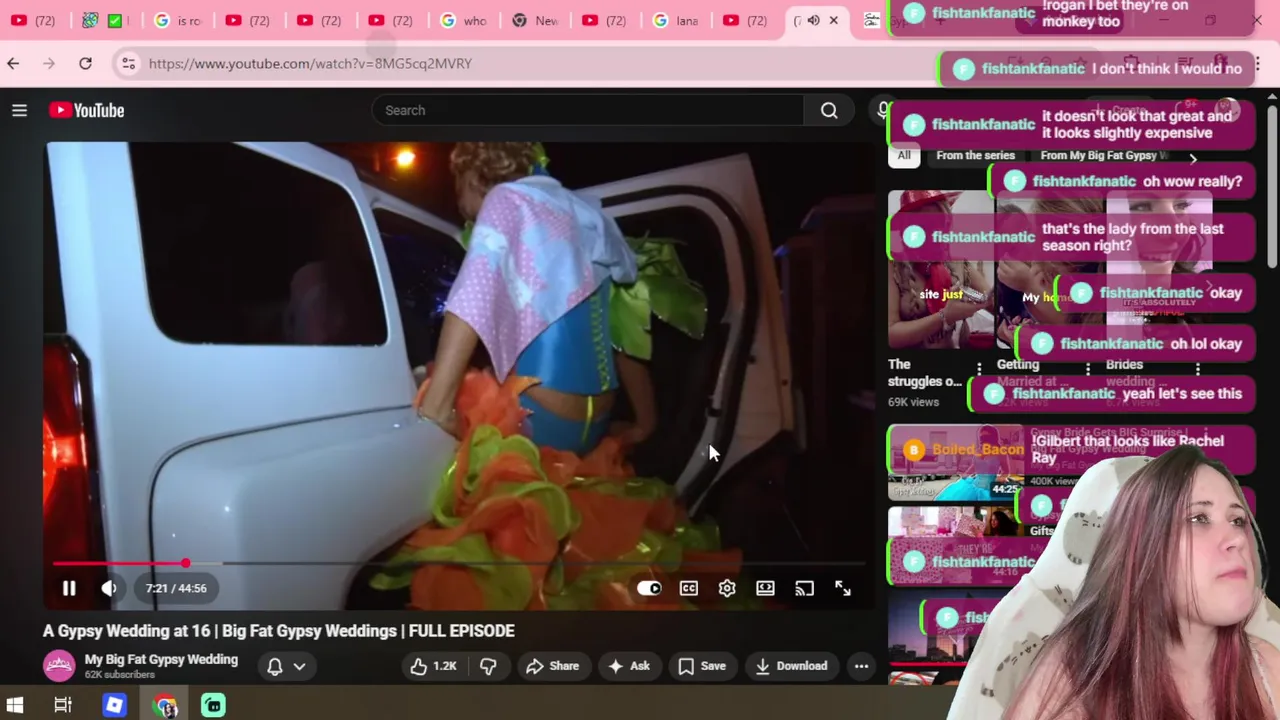Select the 'From My Big Fat Gypsy W...' chip
Image resolution: width=1280 pixels, height=720 pixels.
1104,156
